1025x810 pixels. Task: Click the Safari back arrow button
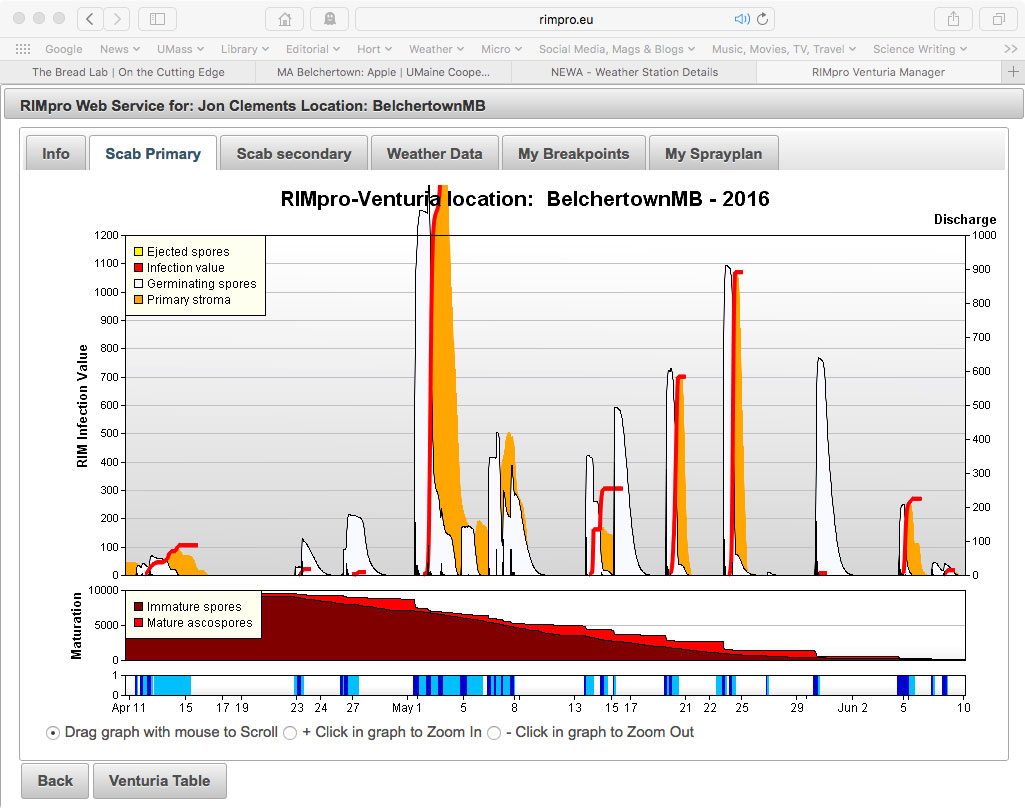click(x=90, y=19)
